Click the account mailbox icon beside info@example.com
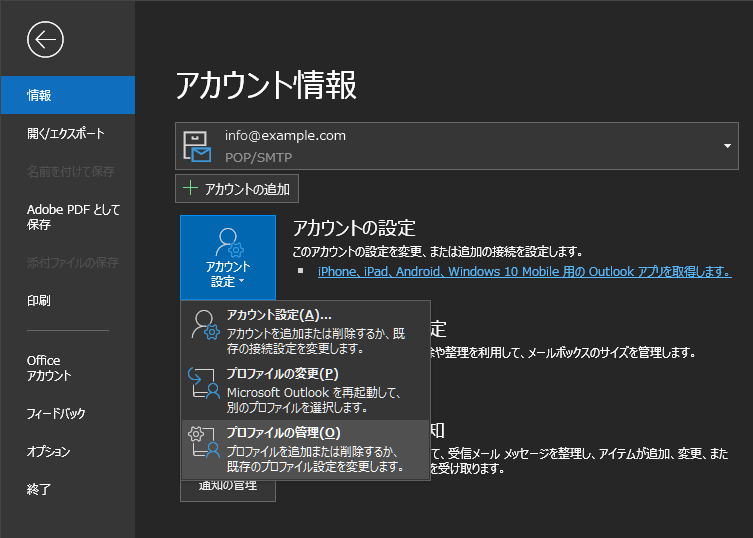The image size is (753, 538). 199,146
